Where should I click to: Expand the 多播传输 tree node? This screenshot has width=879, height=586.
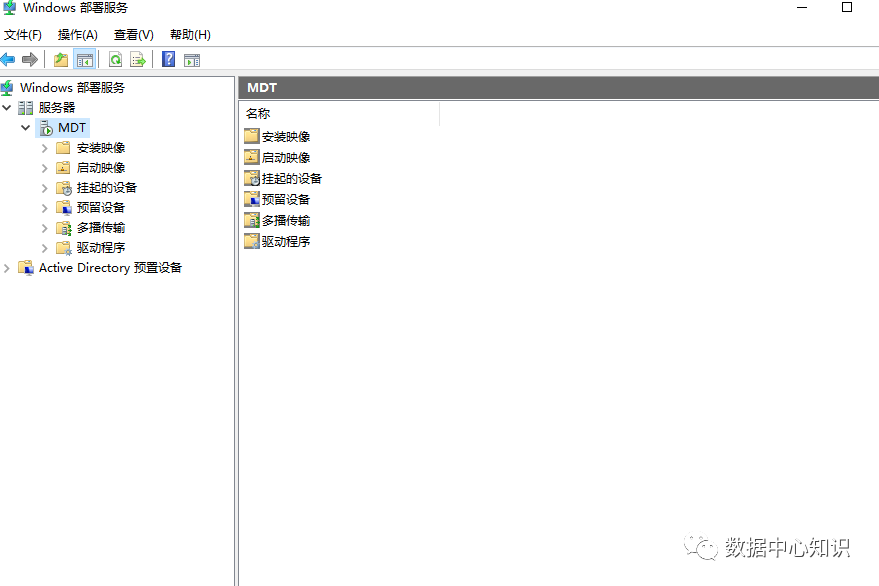tap(45, 228)
